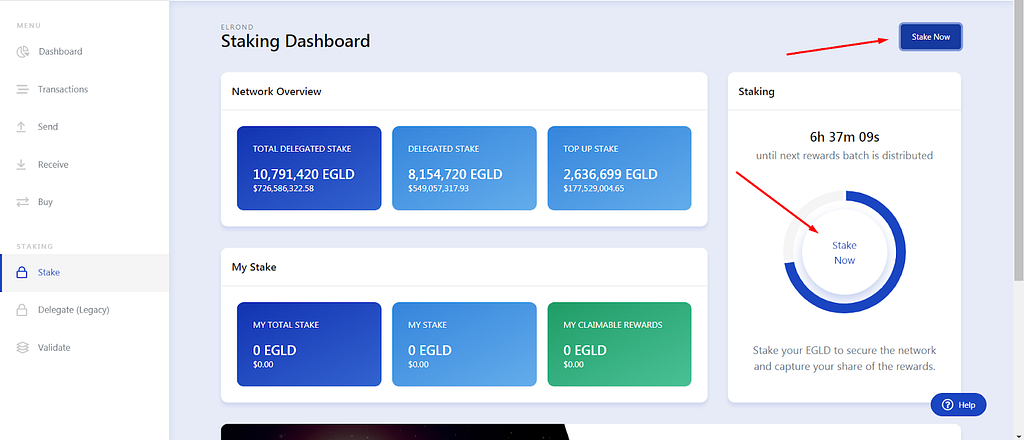Click the My Total Stake card
Image resolution: width=1024 pixels, height=440 pixels.
click(309, 344)
